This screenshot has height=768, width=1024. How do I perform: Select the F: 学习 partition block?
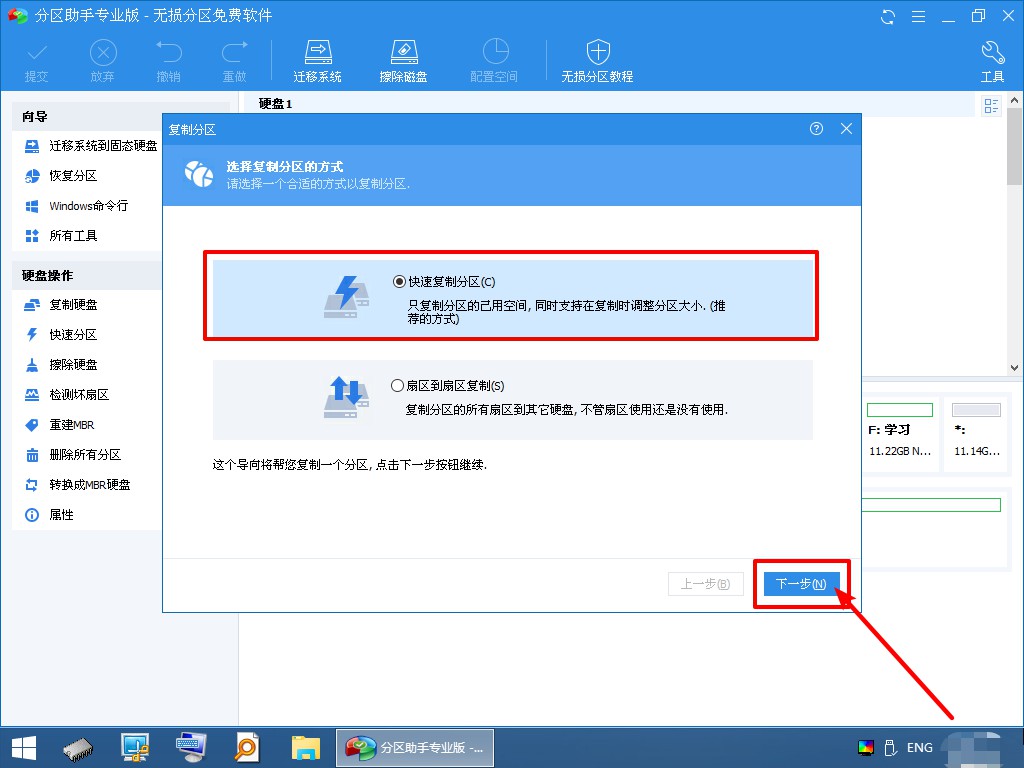pyautogui.click(x=901, y=434)
